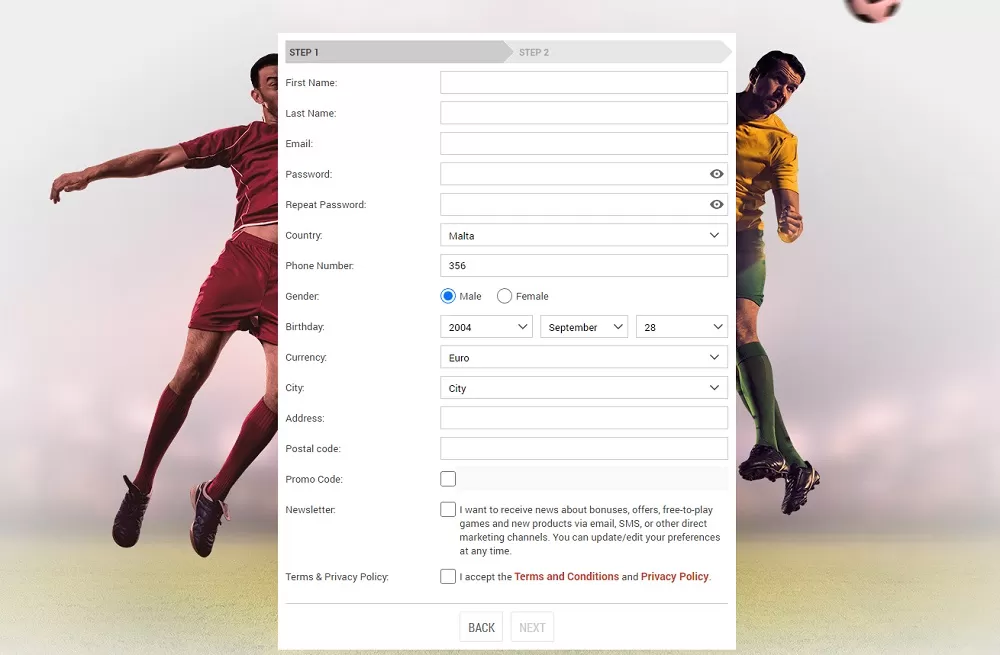1000x655 pixels.
Task: Enable the Promo Code checkbox
Action: pyautogui.click(x=448, y=479)
